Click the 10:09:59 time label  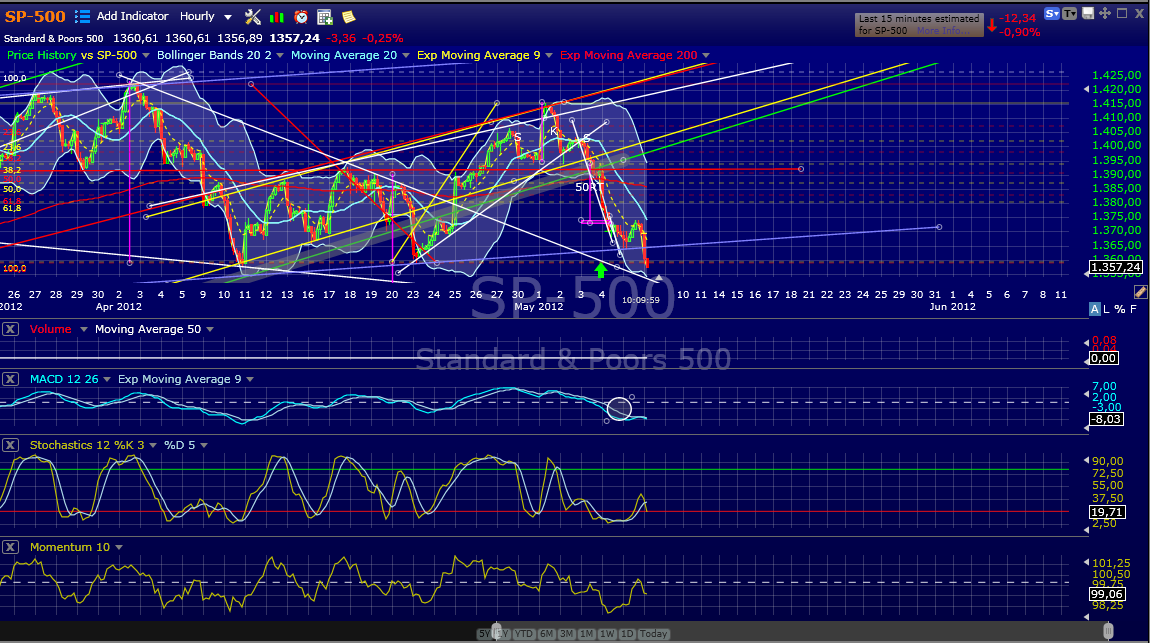(x=641, y=300)
